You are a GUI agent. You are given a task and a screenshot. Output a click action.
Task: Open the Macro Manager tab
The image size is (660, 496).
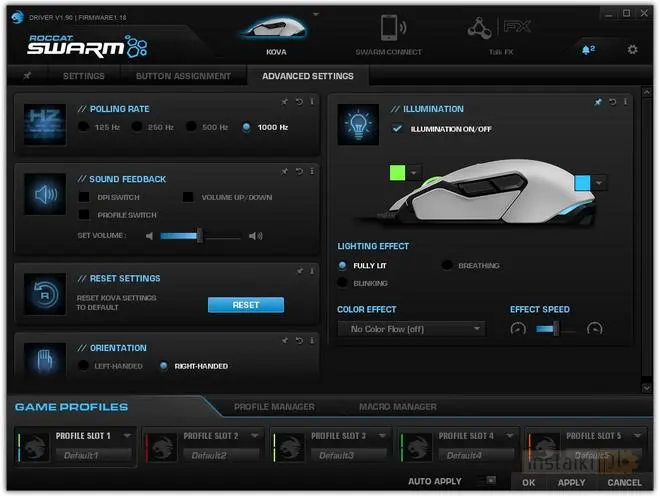tap(397, 407)
